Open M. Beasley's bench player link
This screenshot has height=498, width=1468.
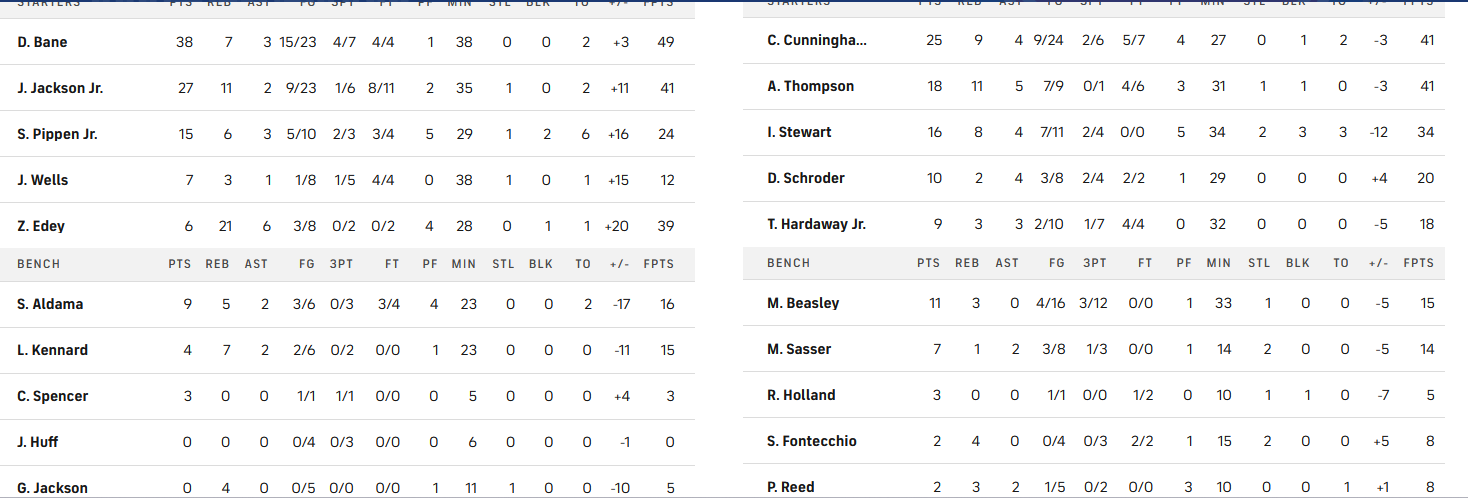tap(803, 303)
